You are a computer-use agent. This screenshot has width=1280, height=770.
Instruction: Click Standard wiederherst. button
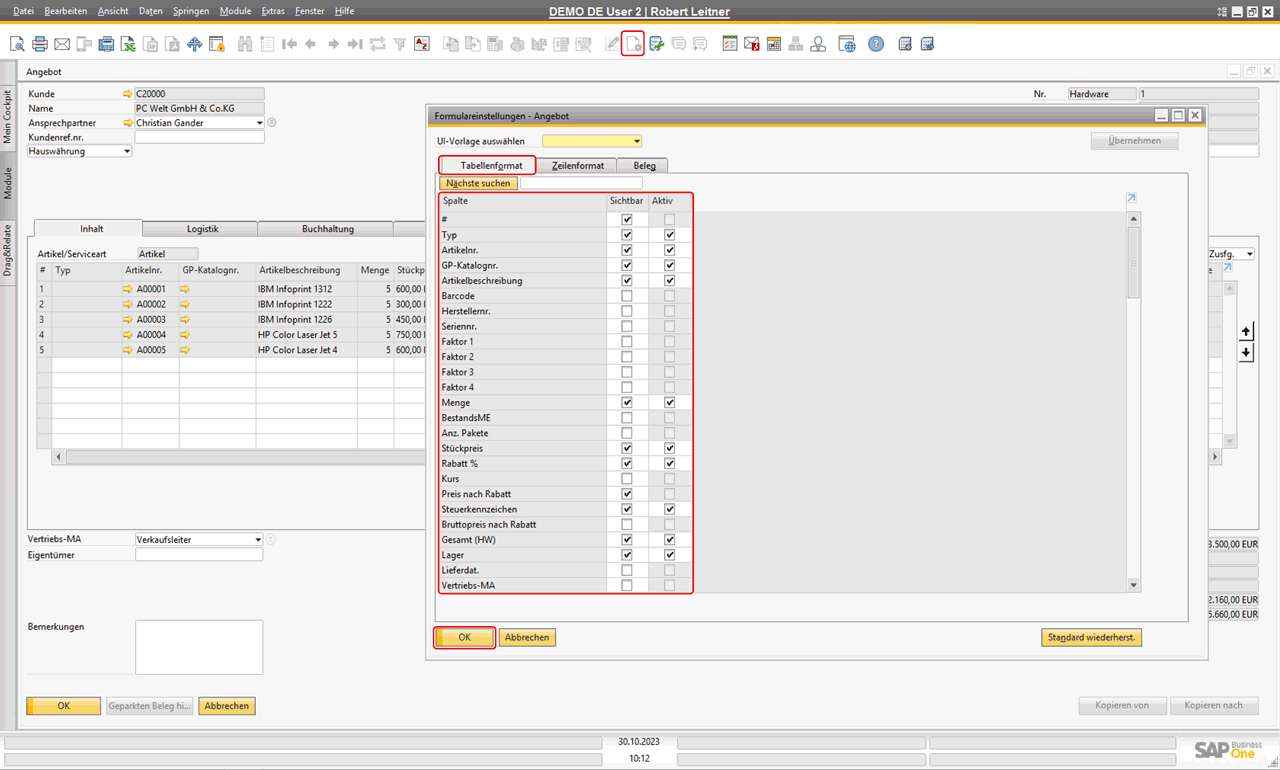(1091, 637)
